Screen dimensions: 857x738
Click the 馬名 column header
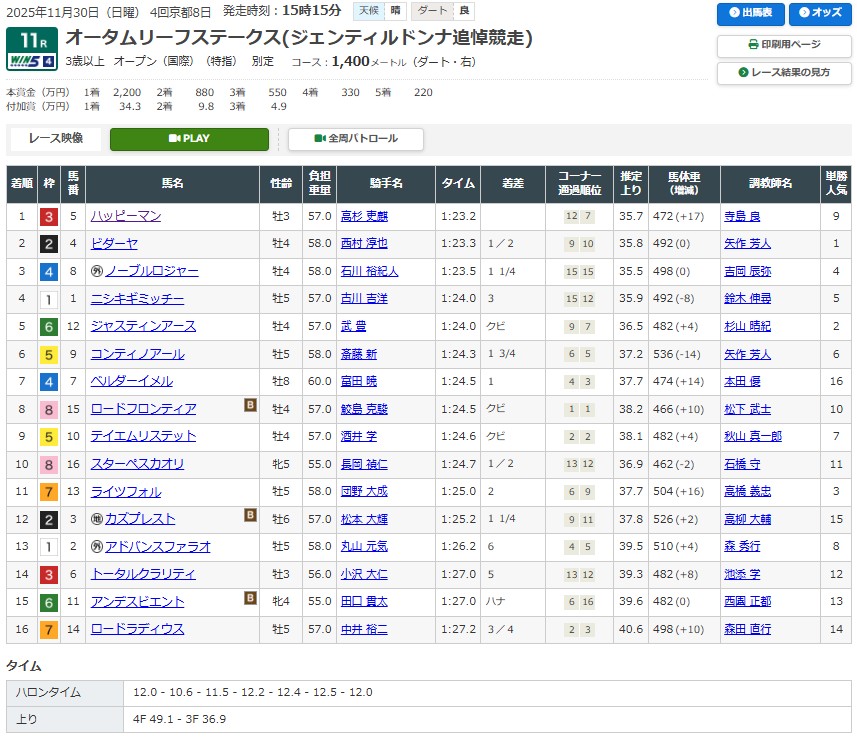coord(172,183)
